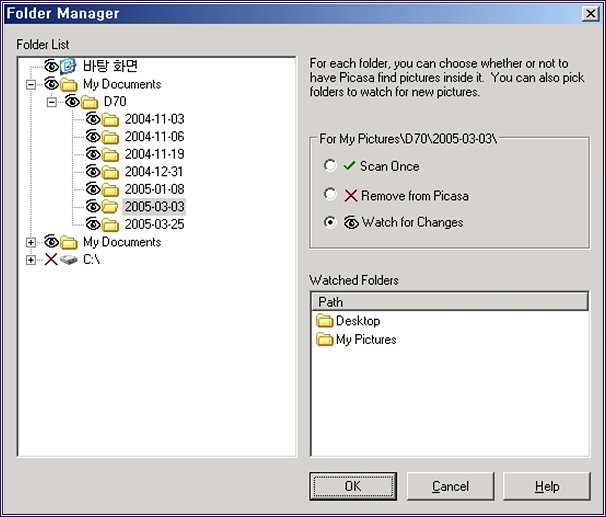
Task: Expand the second My Documents tree node
Action: pyautogui.click(x=31, y=242)
